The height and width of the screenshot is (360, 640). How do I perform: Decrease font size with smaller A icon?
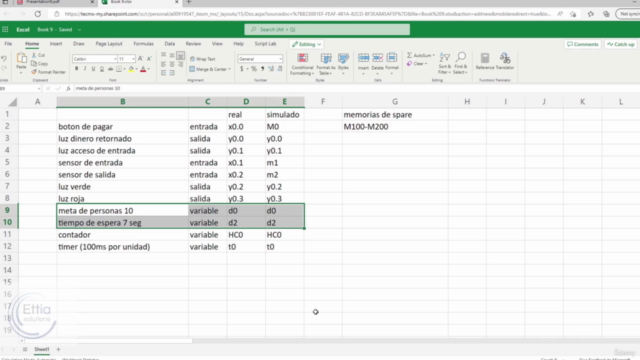click(149, 59)
